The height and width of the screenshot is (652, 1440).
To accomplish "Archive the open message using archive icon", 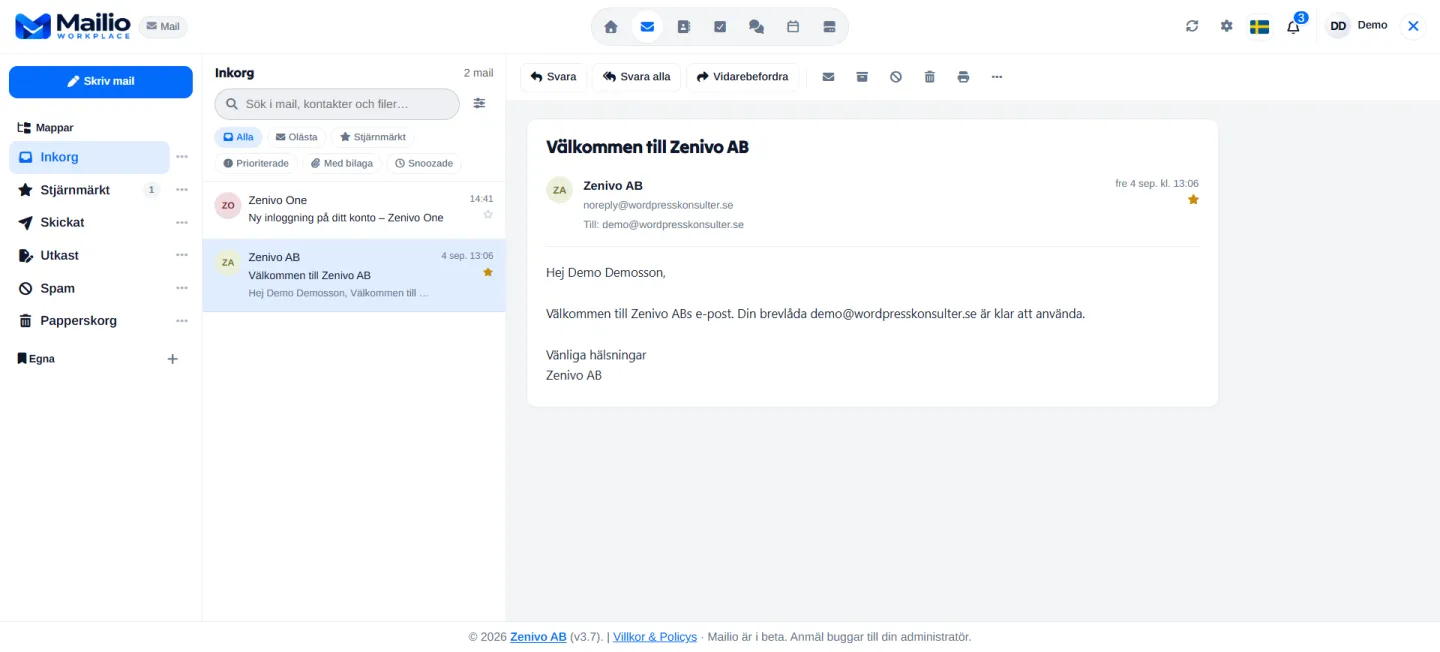I will 862,77.
